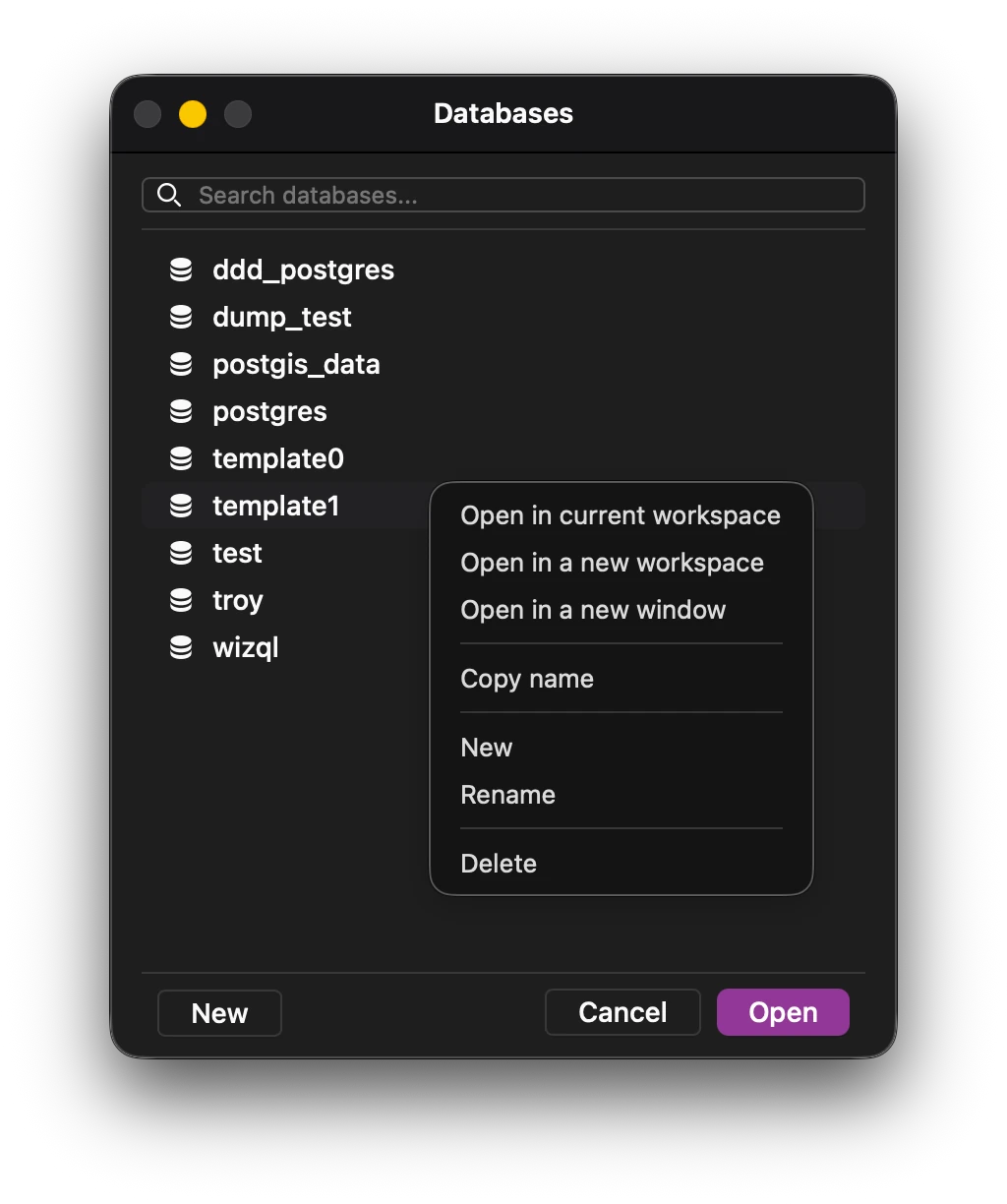Click the New button at bottom left

tap(218, 1012)
